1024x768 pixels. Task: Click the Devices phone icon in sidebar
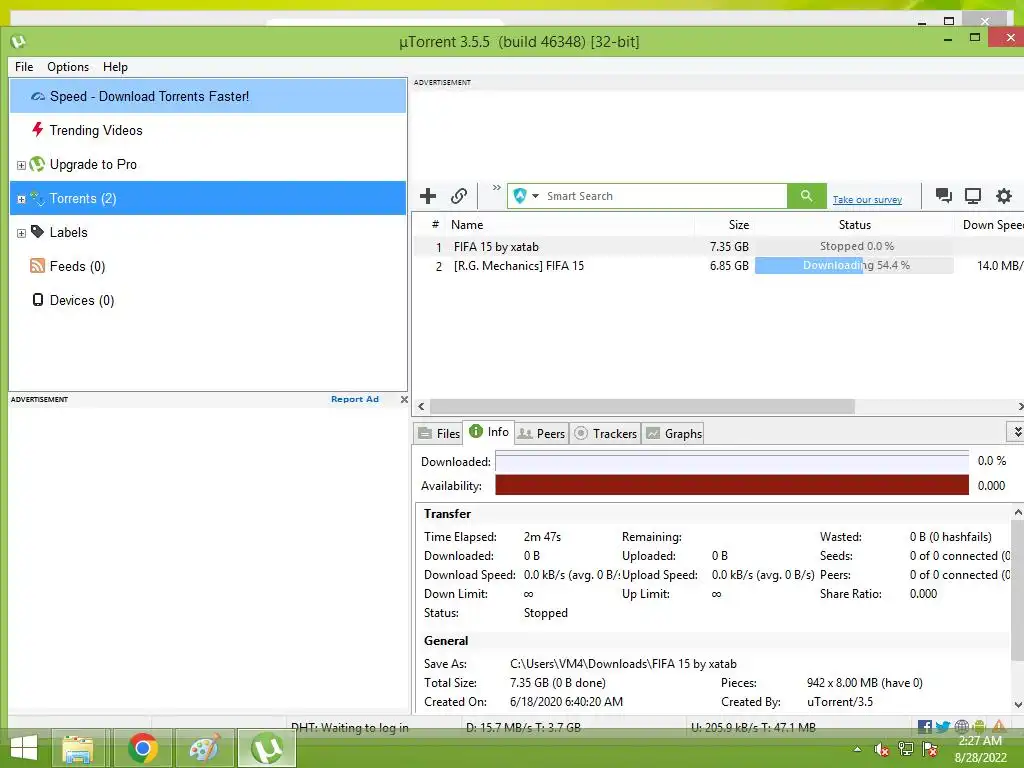[38, 300]
